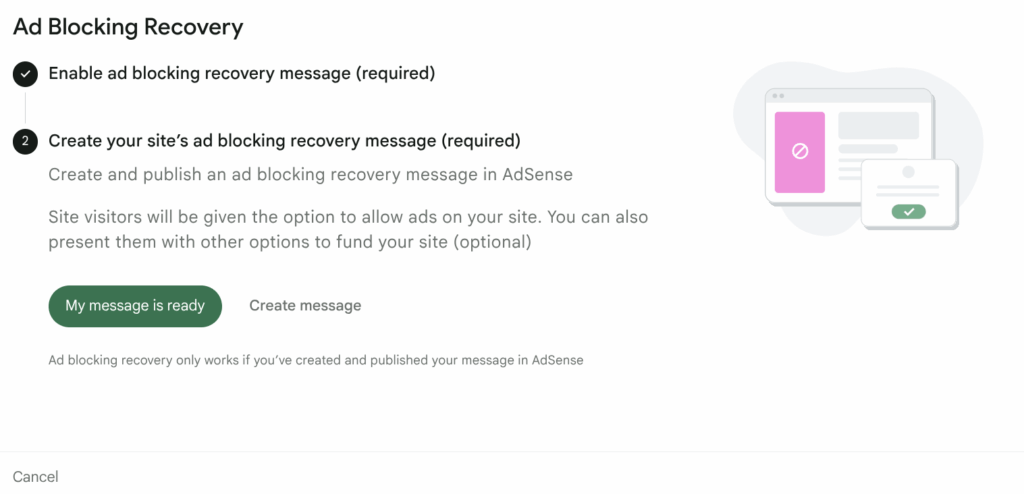Viewport: 1024px width, 494px height.
Task: Cancel the Ad Blocking Recovery setup
Action: (35, 476)
